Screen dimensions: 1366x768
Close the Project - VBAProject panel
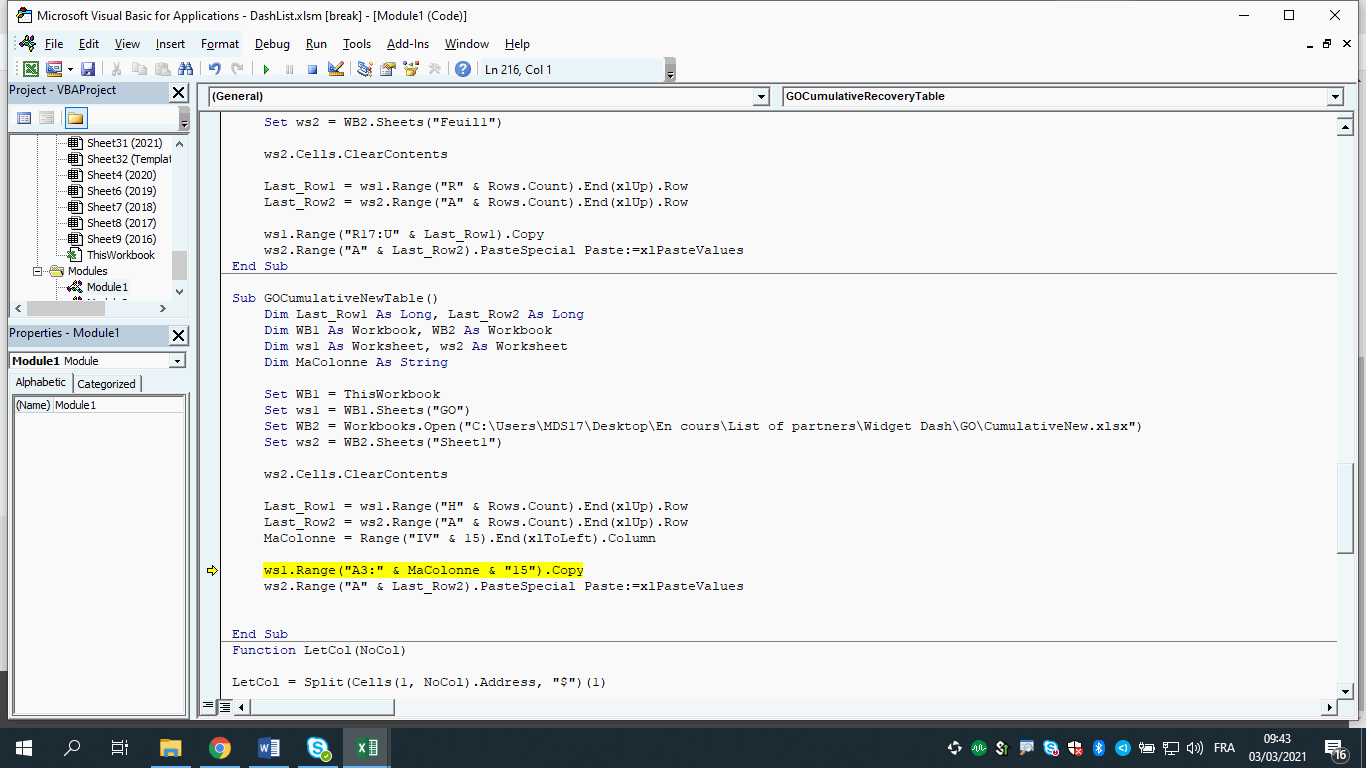[178, 92]
